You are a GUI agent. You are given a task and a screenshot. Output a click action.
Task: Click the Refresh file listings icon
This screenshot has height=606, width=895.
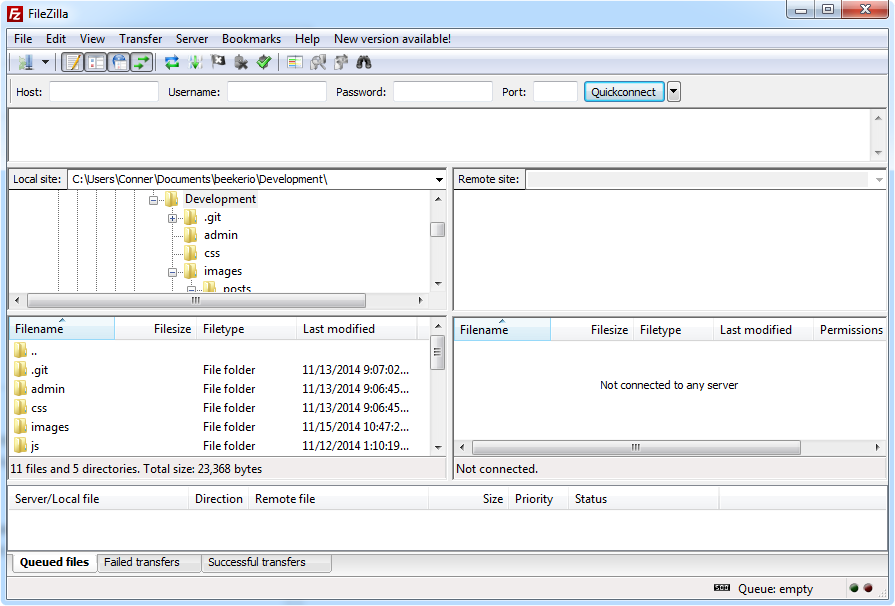(172, 61)
